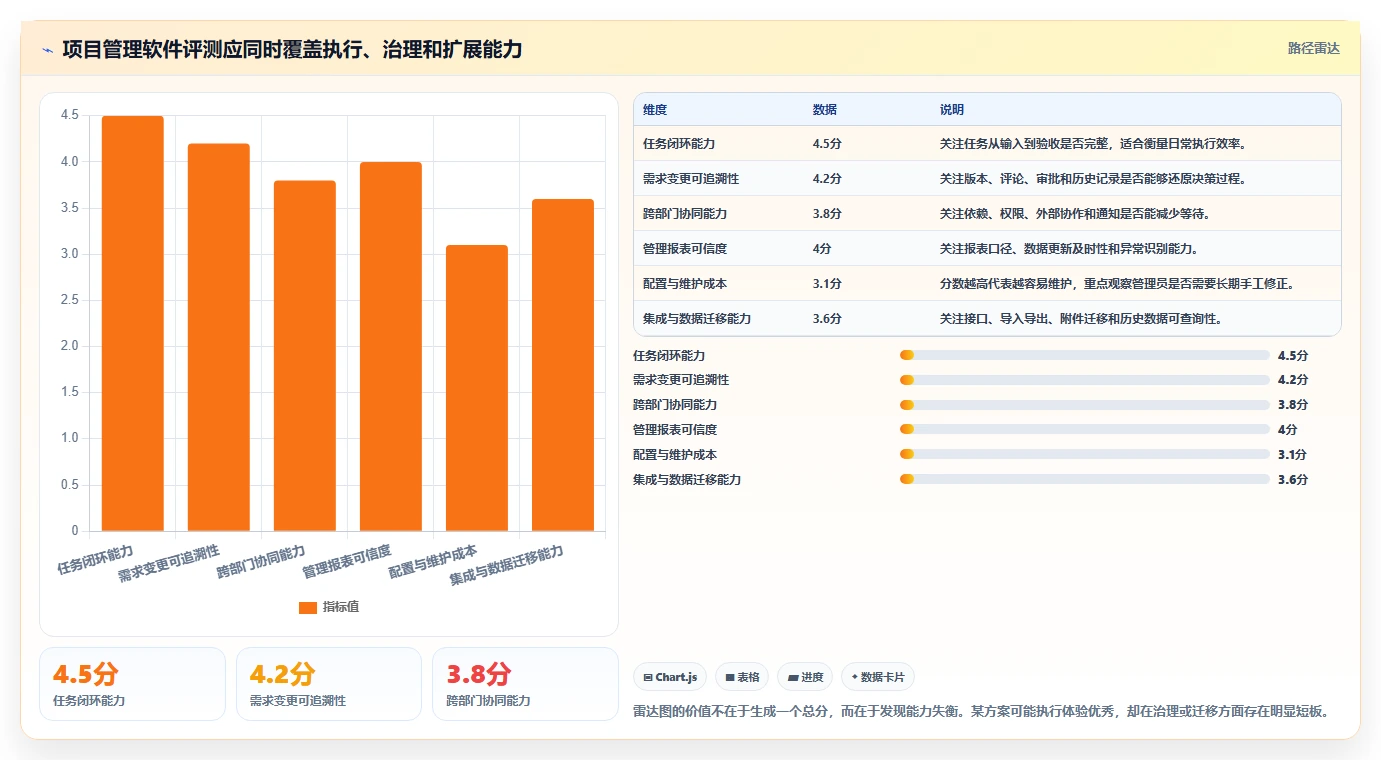1381x760 pixels.
Task: Click the 指标值 legend label
Action: [x=340, y=608]
